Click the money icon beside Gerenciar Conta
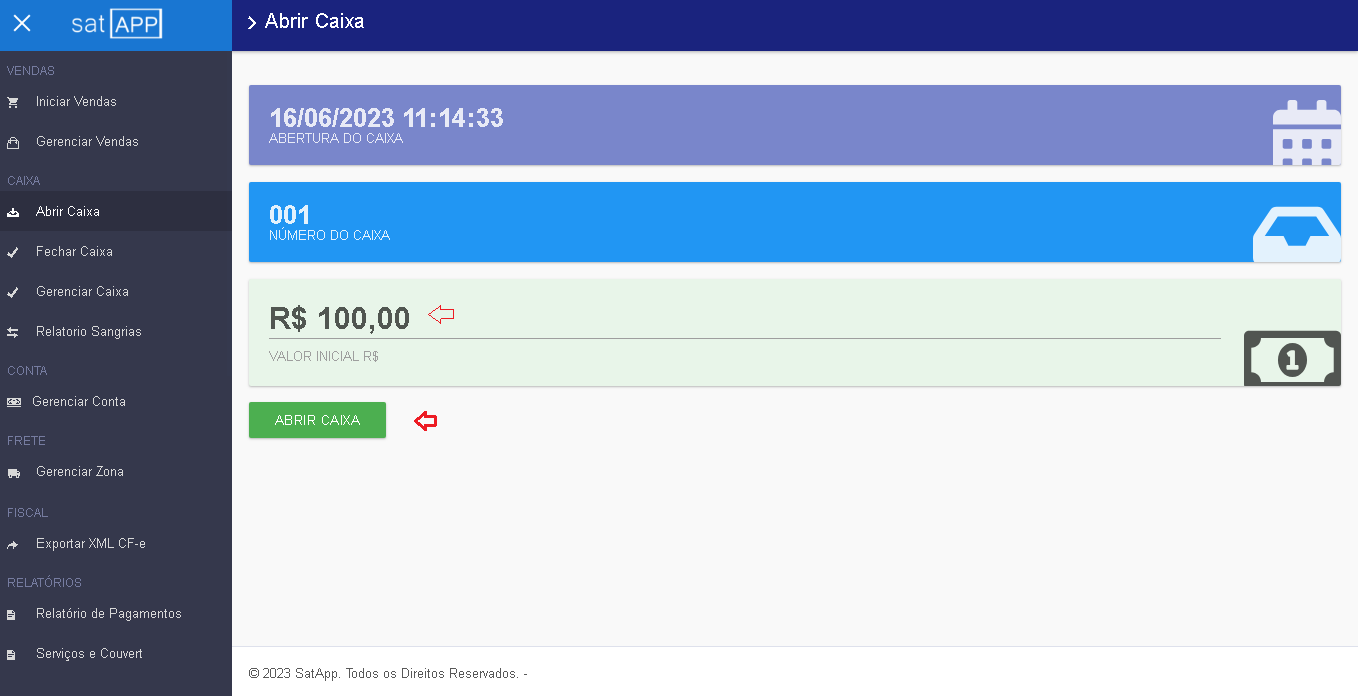Viewport: 1358px width, 696px height. (x=13, y=402)
